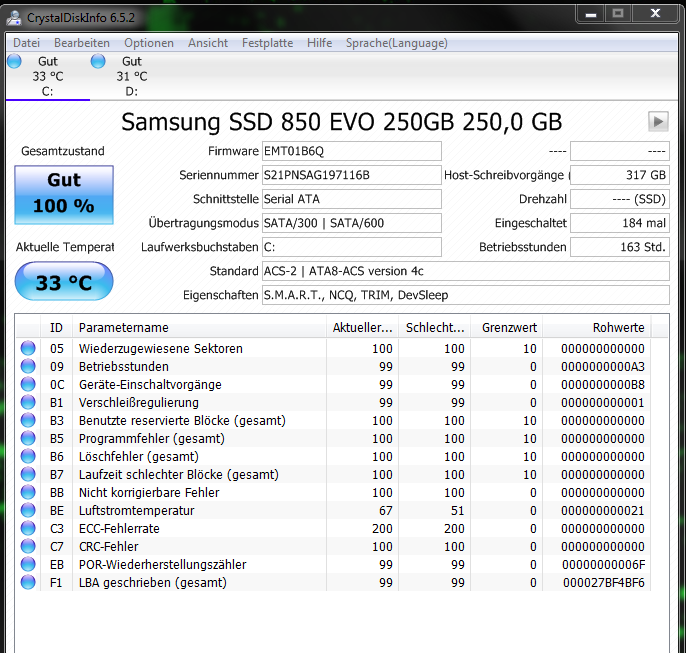The height and width of the screenshot is (653, 686).
Task: Select the ECC-Fehlerrate parameter name
Action: pos(119,528)
